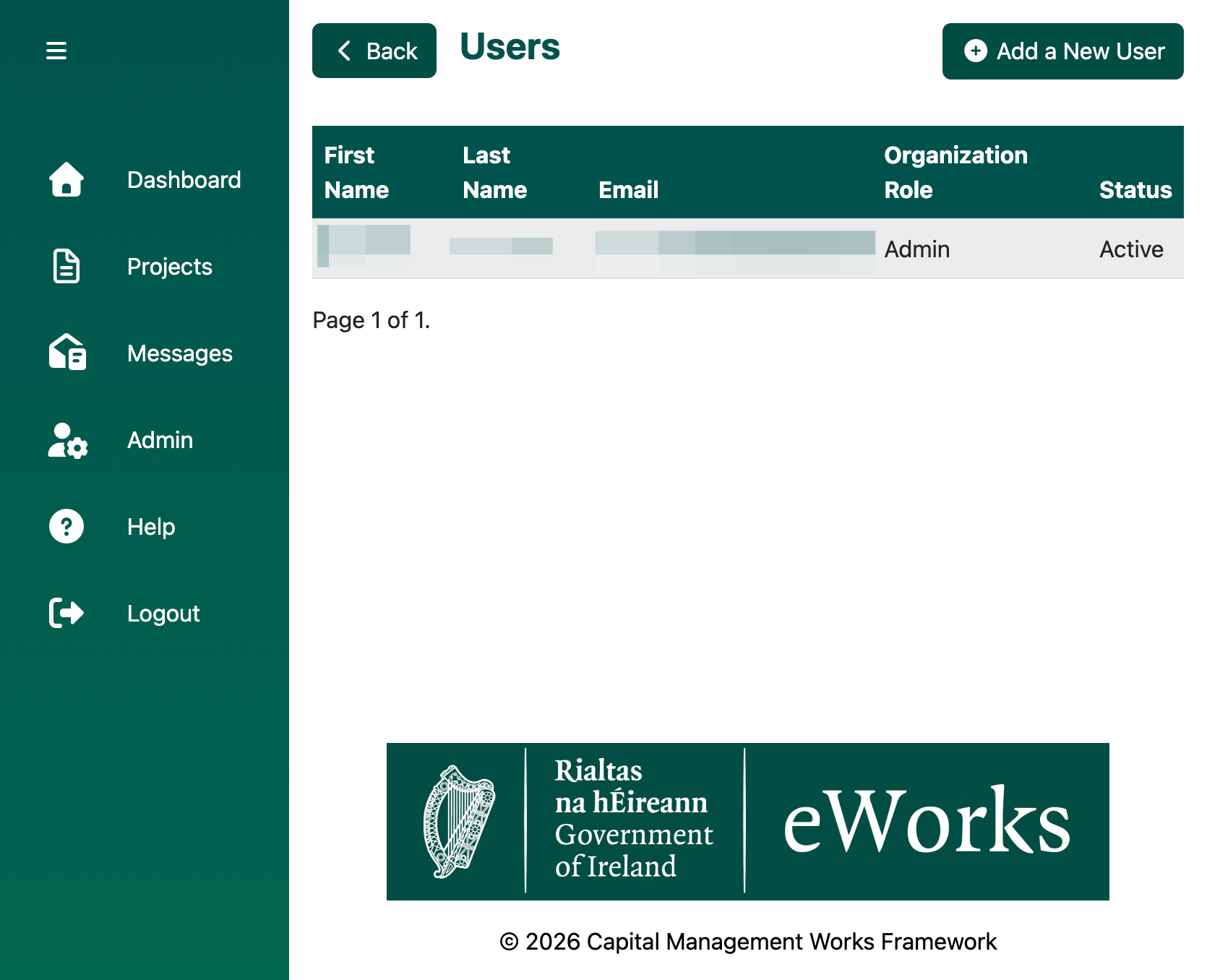The width and height of the screenshot is (1207, 980).
Task: Open the Dashboard menu item
Action: click(184, 180)
